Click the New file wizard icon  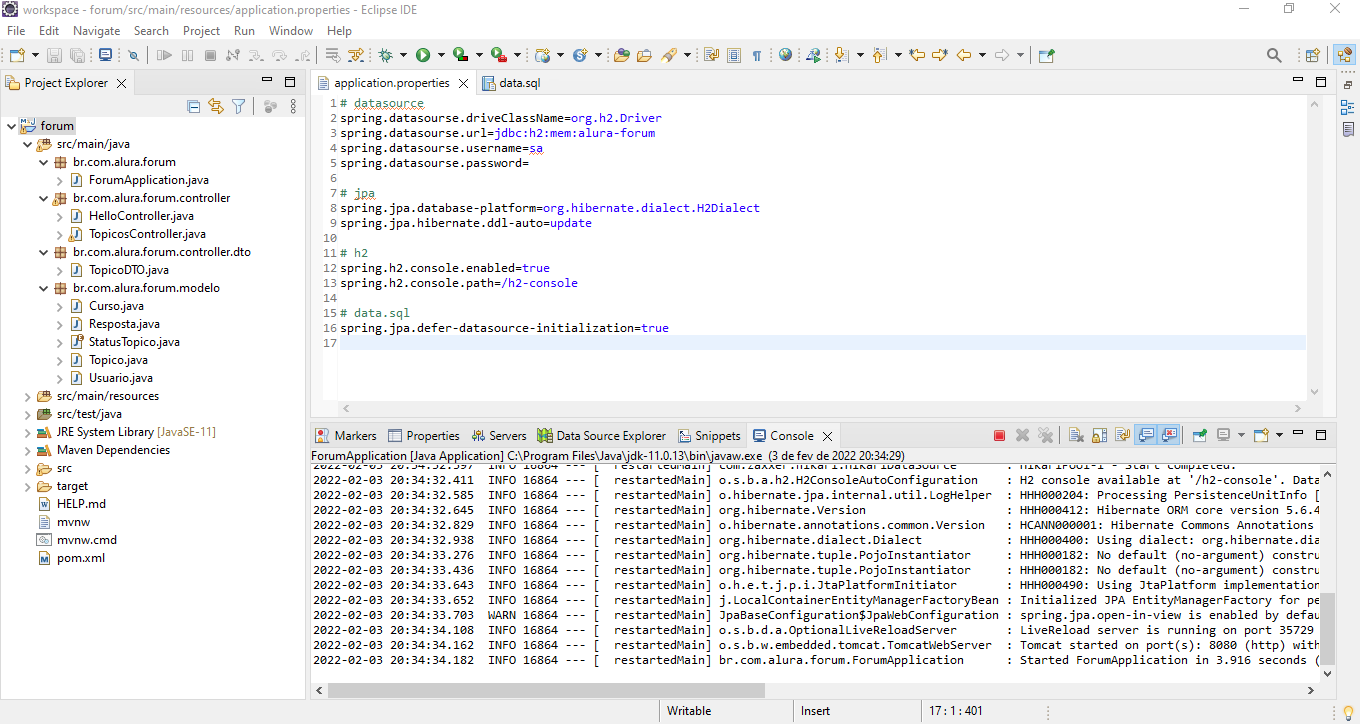click(x=16, y=55)
